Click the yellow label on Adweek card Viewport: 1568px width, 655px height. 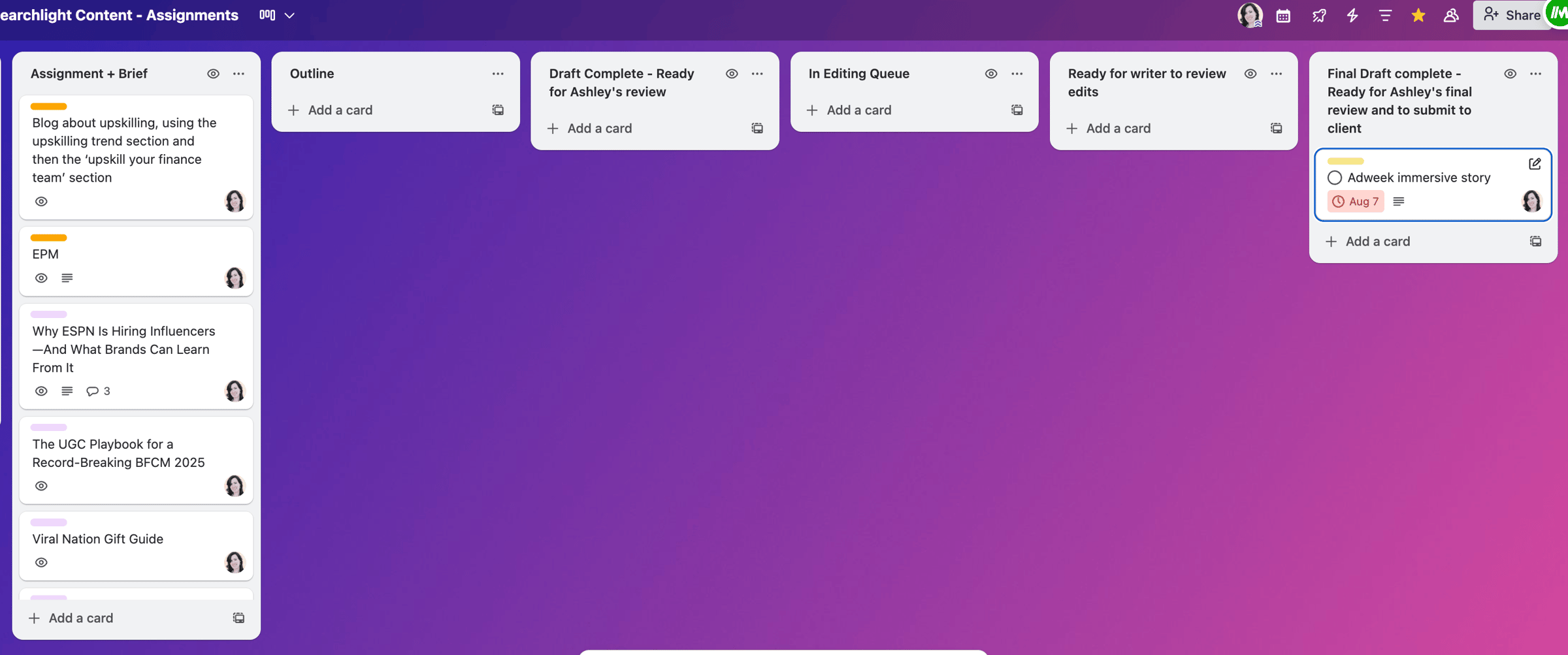[1345, 161]
